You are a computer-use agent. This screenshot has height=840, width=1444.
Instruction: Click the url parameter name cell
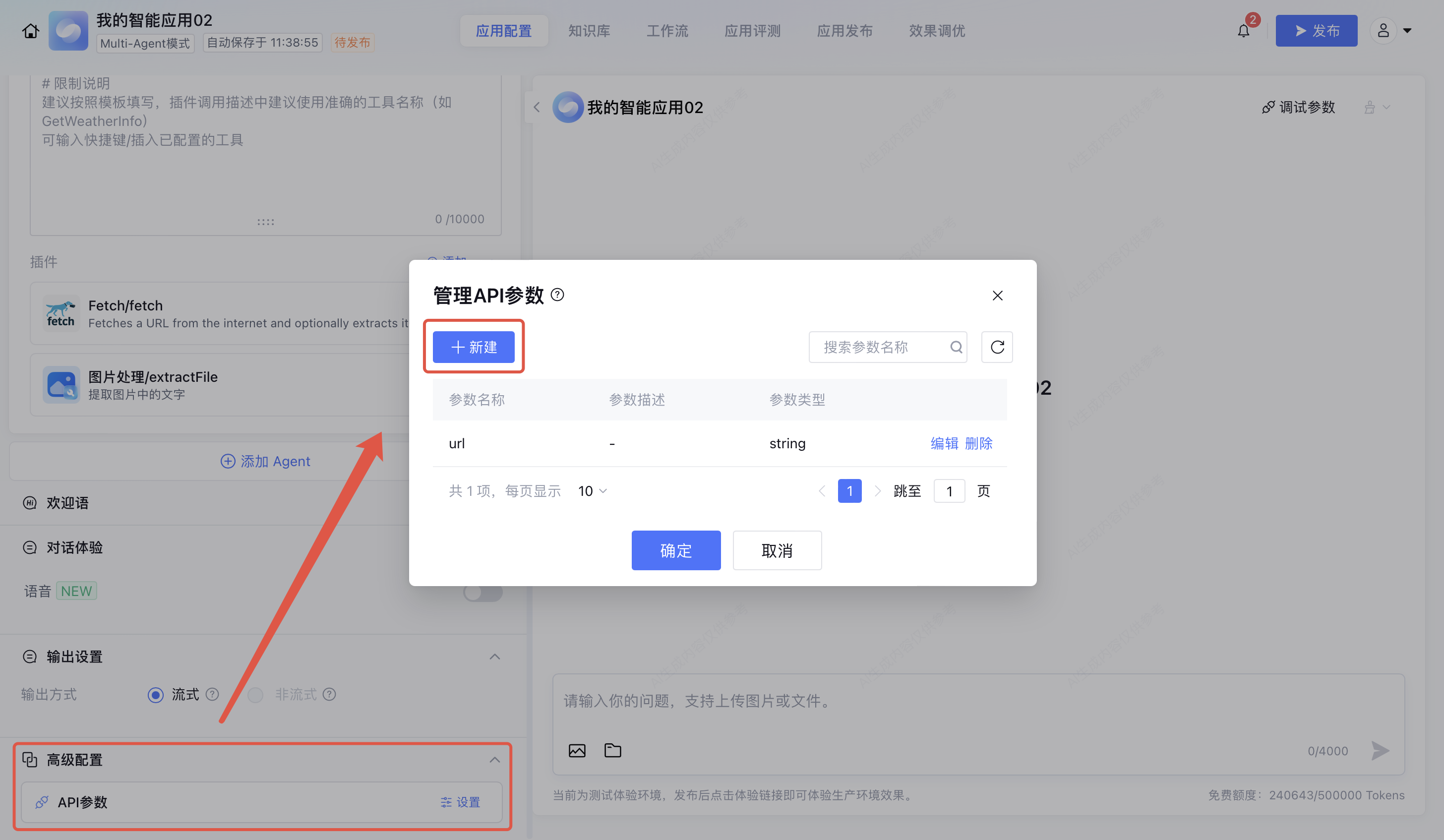(x=457, y=443)
